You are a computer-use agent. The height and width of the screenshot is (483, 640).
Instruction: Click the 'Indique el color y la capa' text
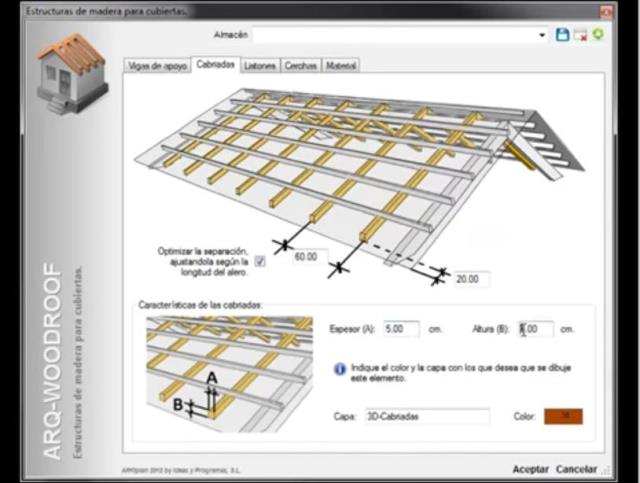(460, 373)
